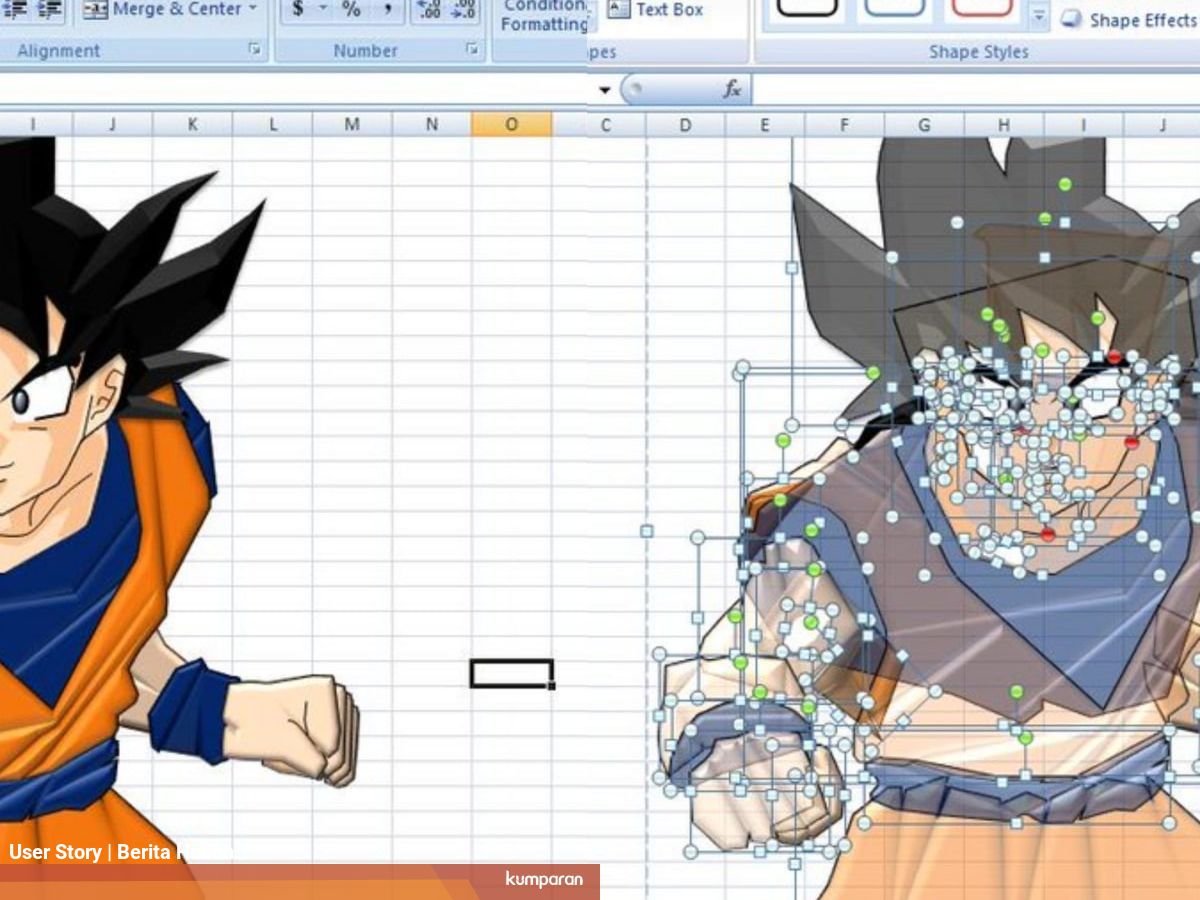The image size is (1200, 900).
Task: Select highlighted column O header
Action: pyautogui.click(x=511, y=124)
